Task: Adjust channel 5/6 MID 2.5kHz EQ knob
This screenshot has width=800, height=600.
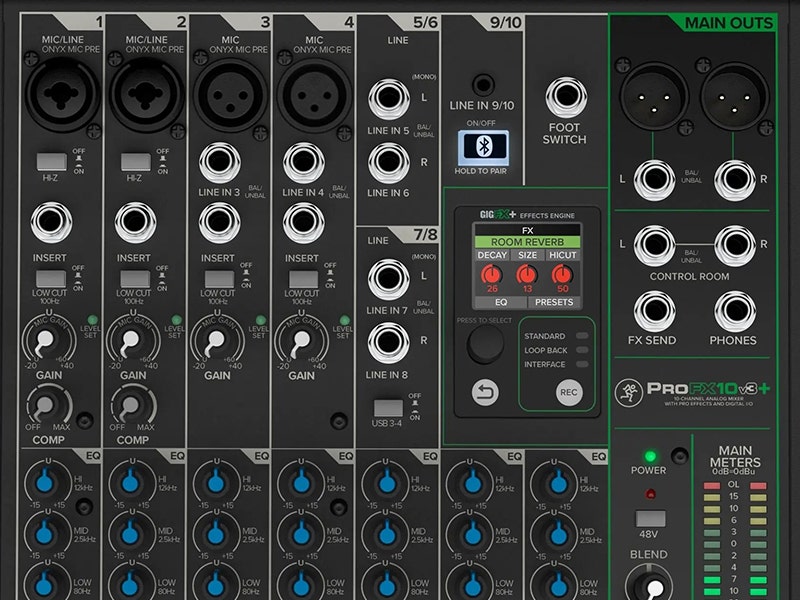Action: (387, 533)
